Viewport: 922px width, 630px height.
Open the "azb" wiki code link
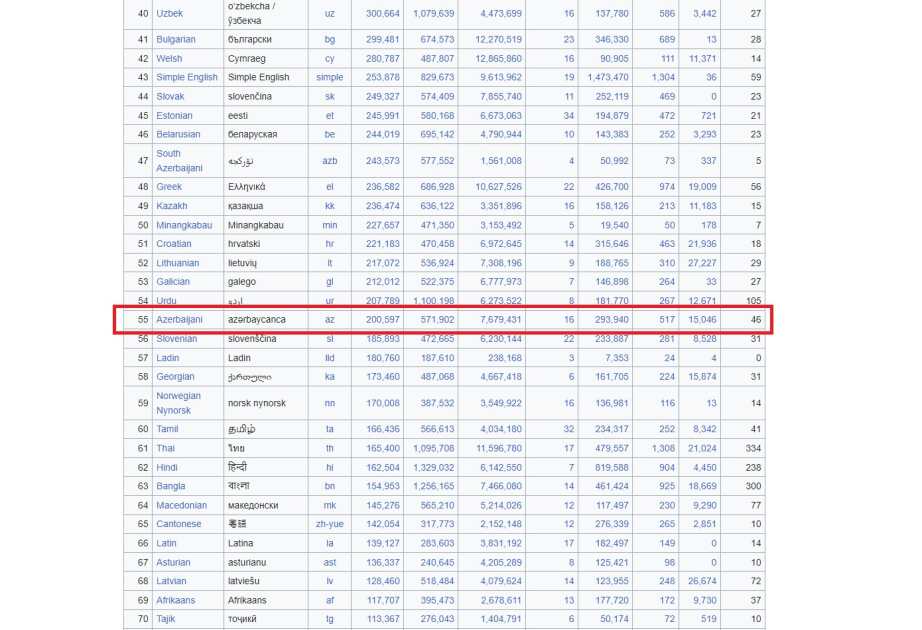[x=329, y=161]
